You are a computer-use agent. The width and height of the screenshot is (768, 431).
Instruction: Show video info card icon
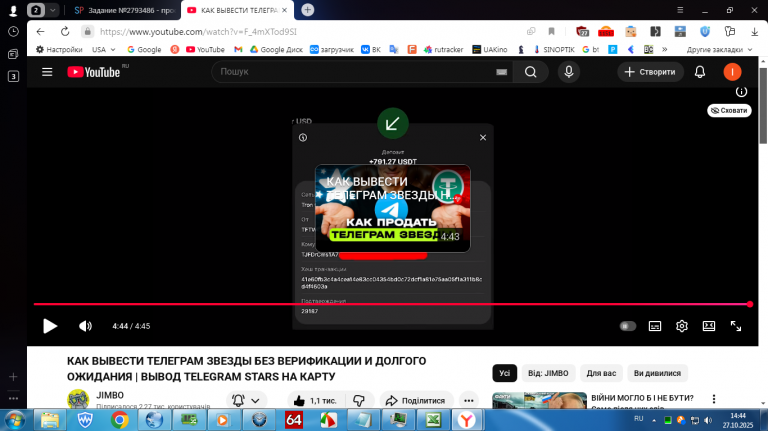click(741, 92)
